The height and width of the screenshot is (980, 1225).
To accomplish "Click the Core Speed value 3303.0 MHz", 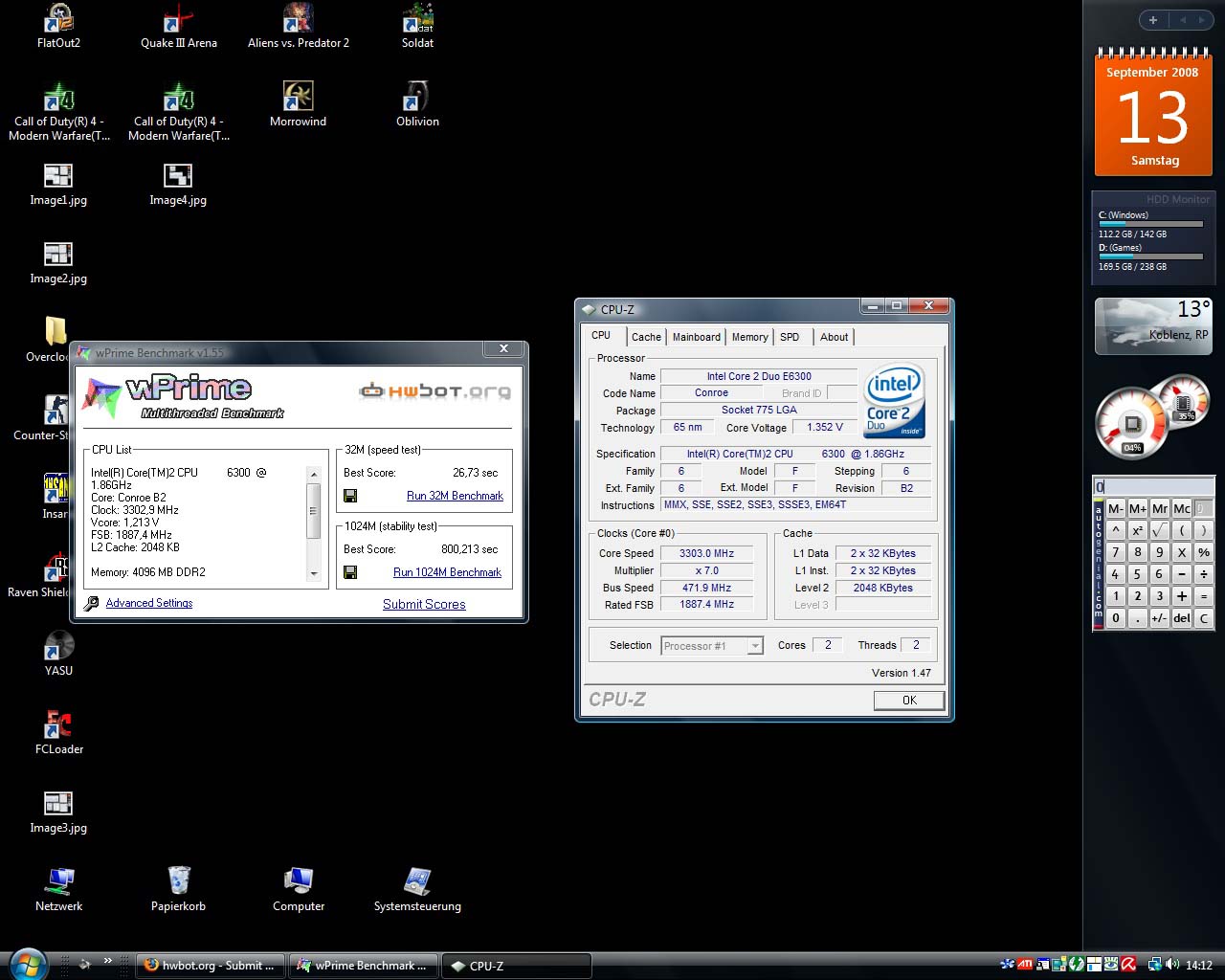I will pos(707,553).
